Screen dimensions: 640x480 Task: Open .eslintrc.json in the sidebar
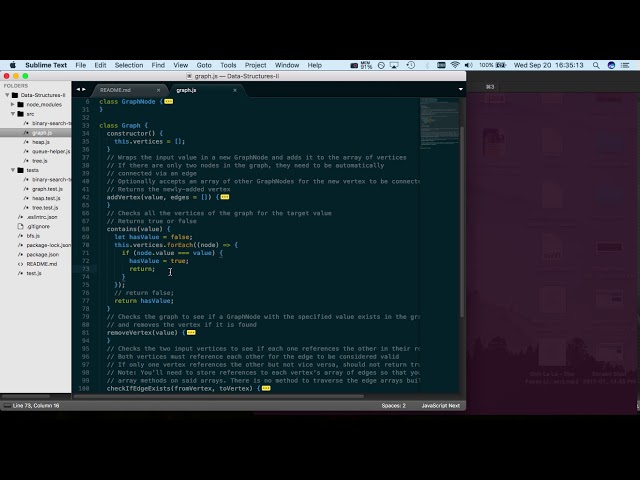(42, 217)
